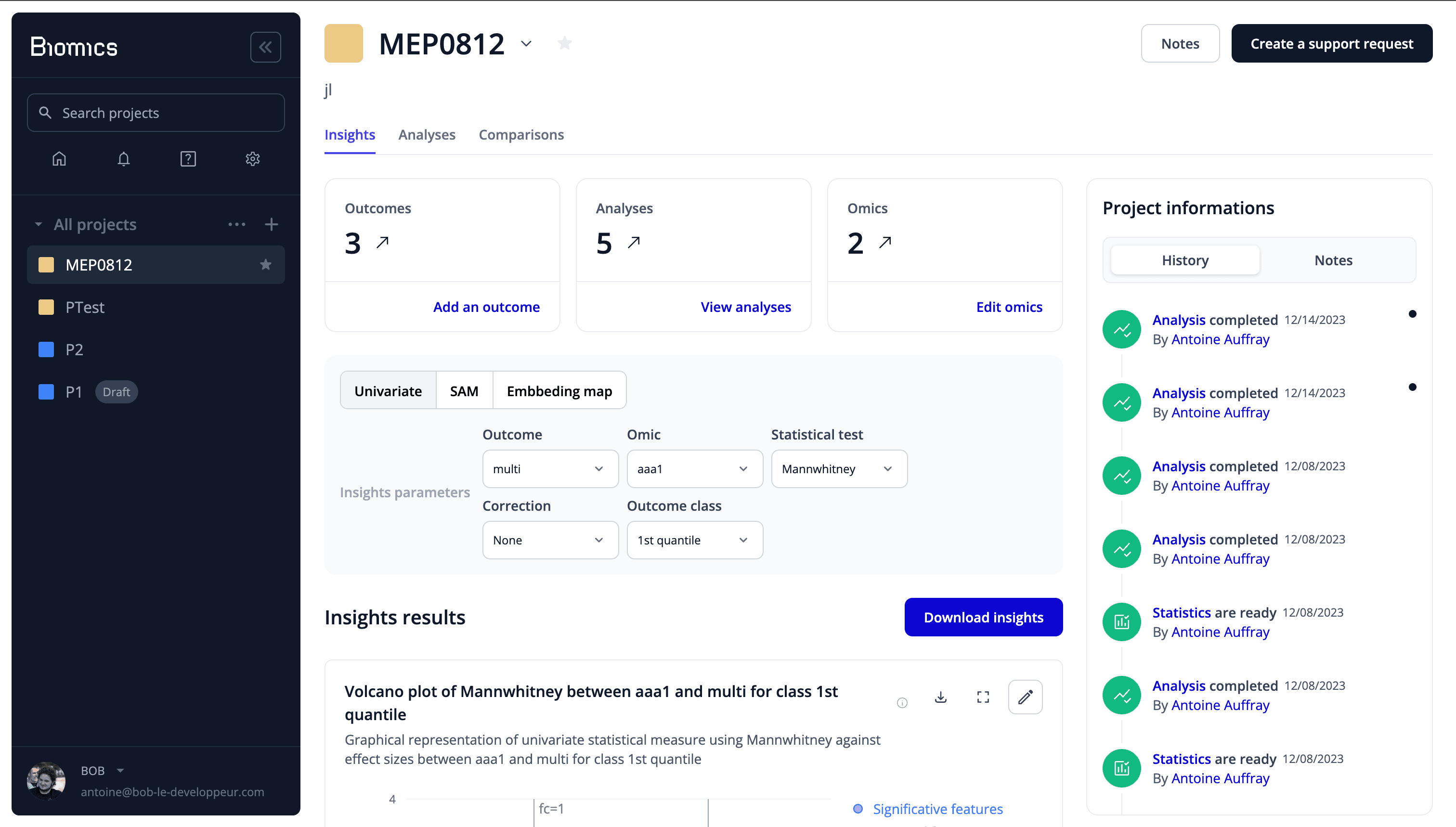
Task: Click Edit omics link
Action: pyautogui.click(x=1009, y=307)
